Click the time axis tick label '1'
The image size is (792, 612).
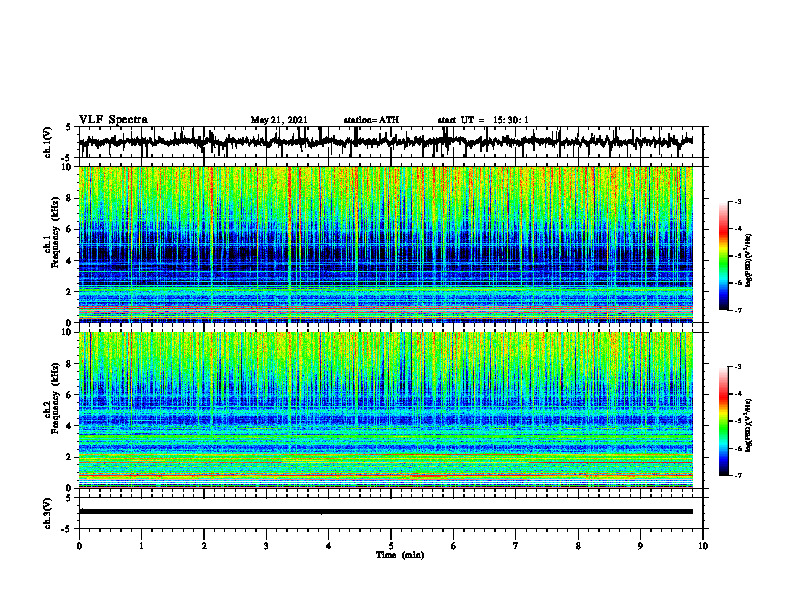(141, 546)
